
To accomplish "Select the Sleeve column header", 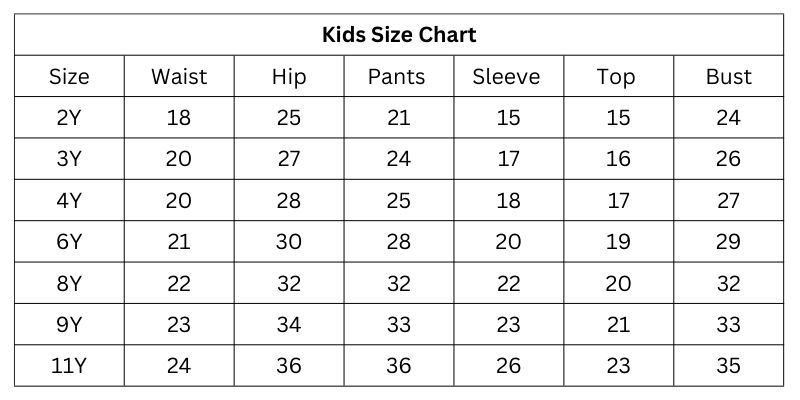I will coord(506,77).
